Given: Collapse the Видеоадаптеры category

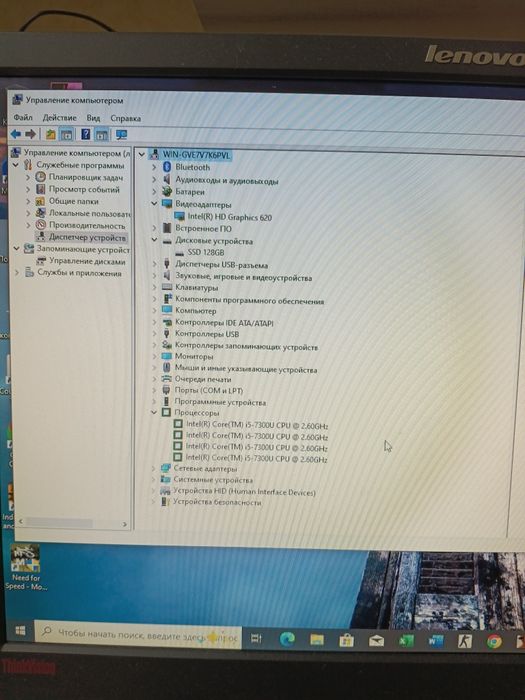Looking at the screenshot, I should (154, 204).
